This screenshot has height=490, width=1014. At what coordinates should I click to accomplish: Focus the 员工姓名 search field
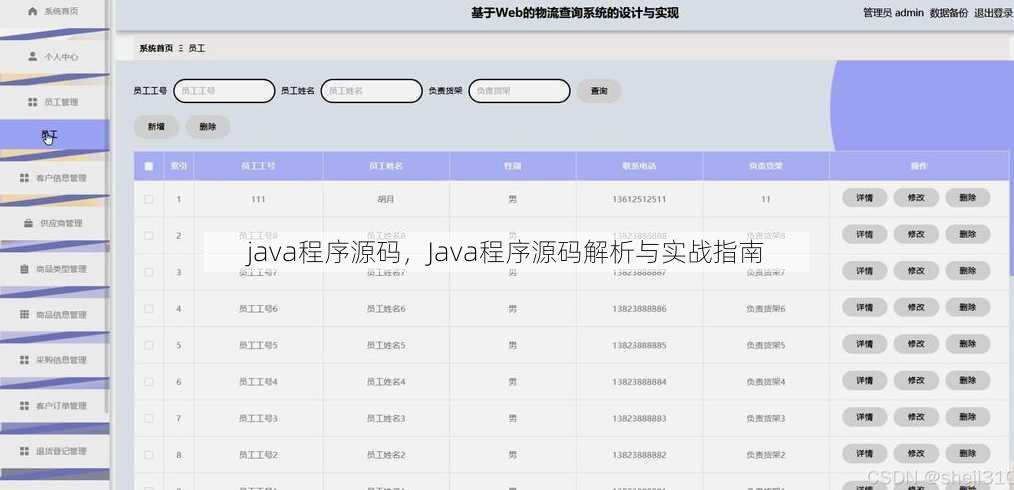372,91
